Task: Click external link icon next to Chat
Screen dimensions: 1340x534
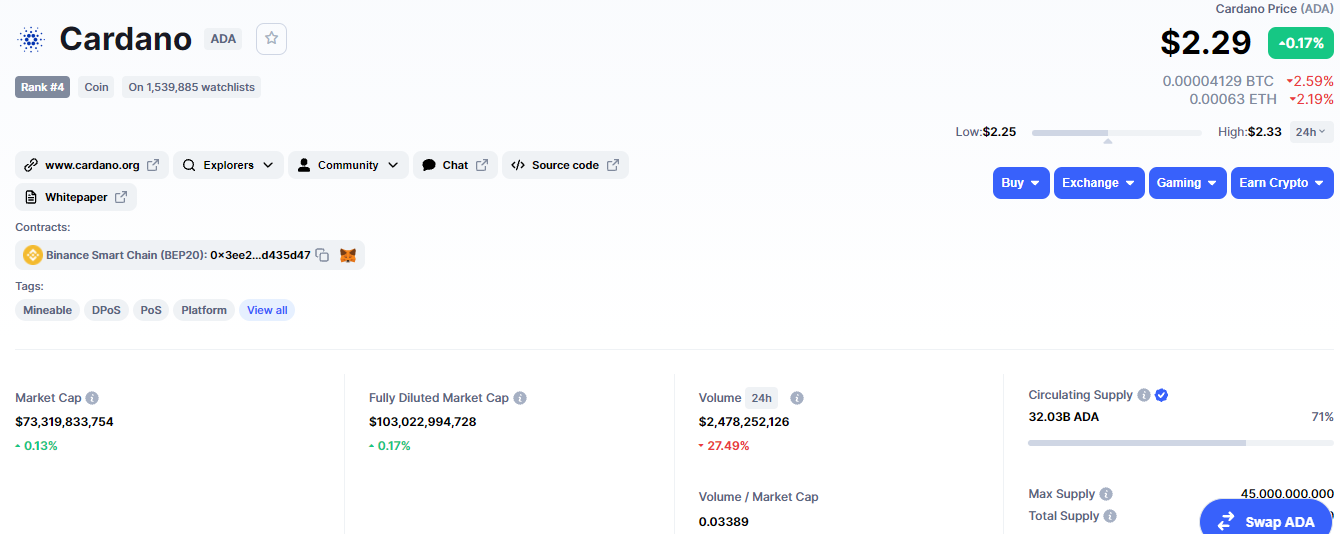Action: tap(482, 165)
